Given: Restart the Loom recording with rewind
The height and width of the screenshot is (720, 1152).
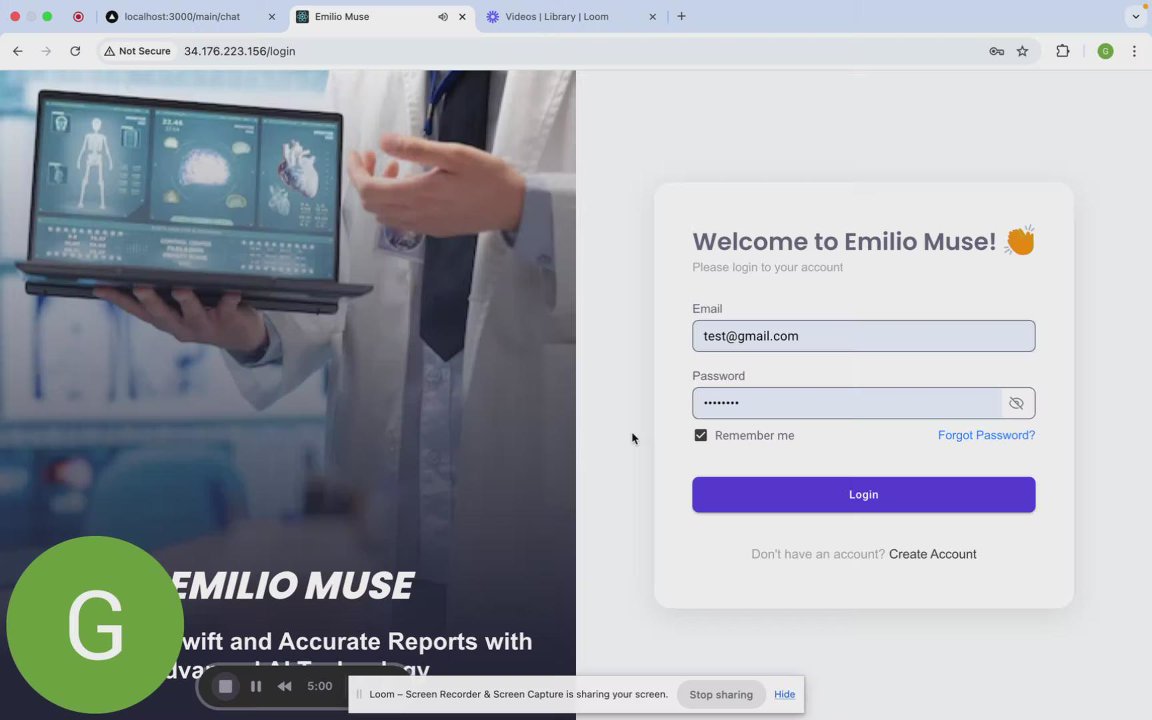Looking at the screenshot, I should point(284,686).
